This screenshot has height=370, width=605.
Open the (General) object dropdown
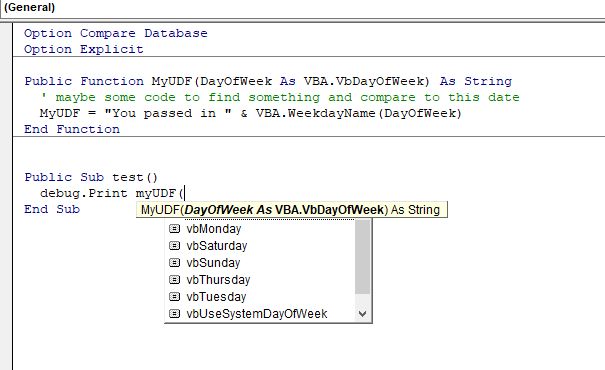click(x=302, y=8)
